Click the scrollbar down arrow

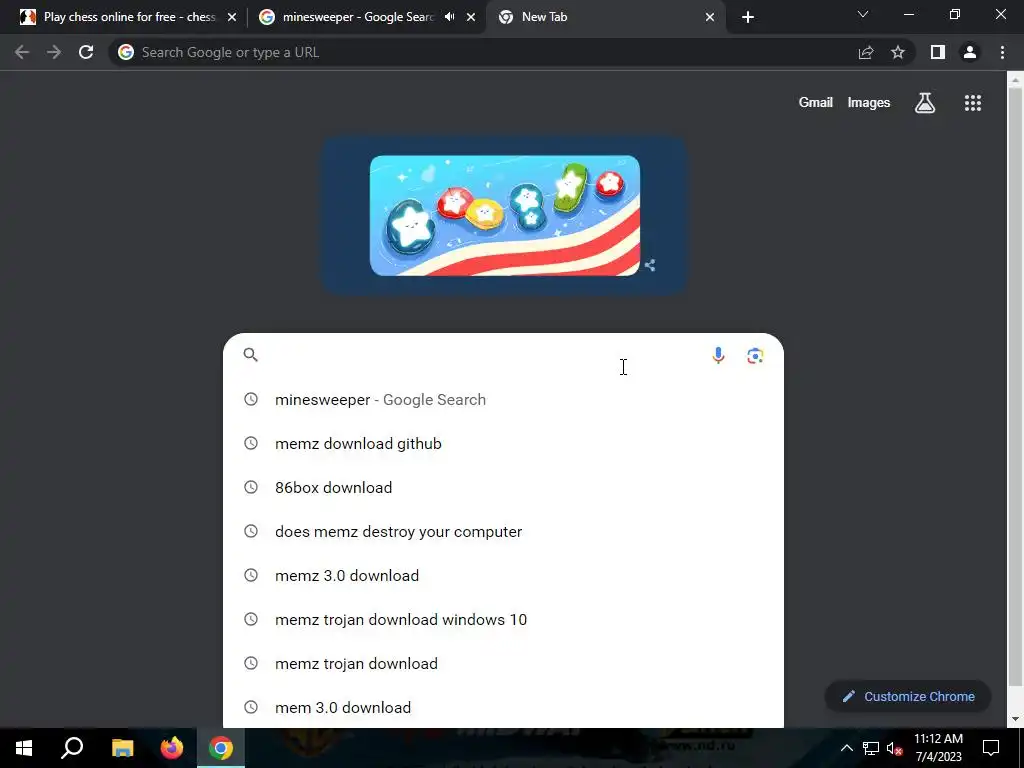click(1015, 719)
